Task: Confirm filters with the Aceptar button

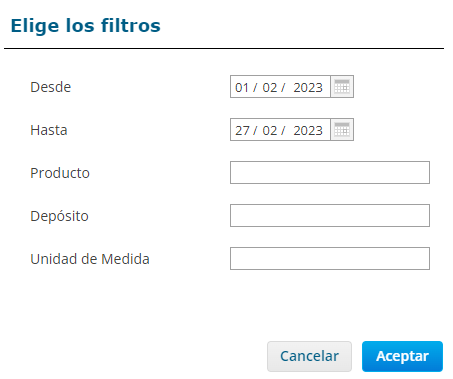Action: click(402, 356)
